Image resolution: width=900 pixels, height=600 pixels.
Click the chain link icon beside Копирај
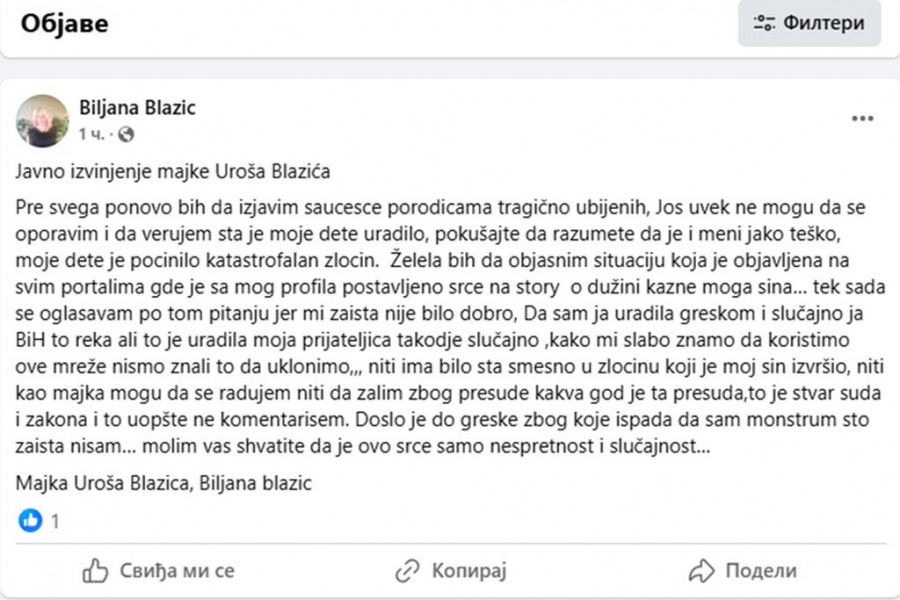click(x=407, y=571)
